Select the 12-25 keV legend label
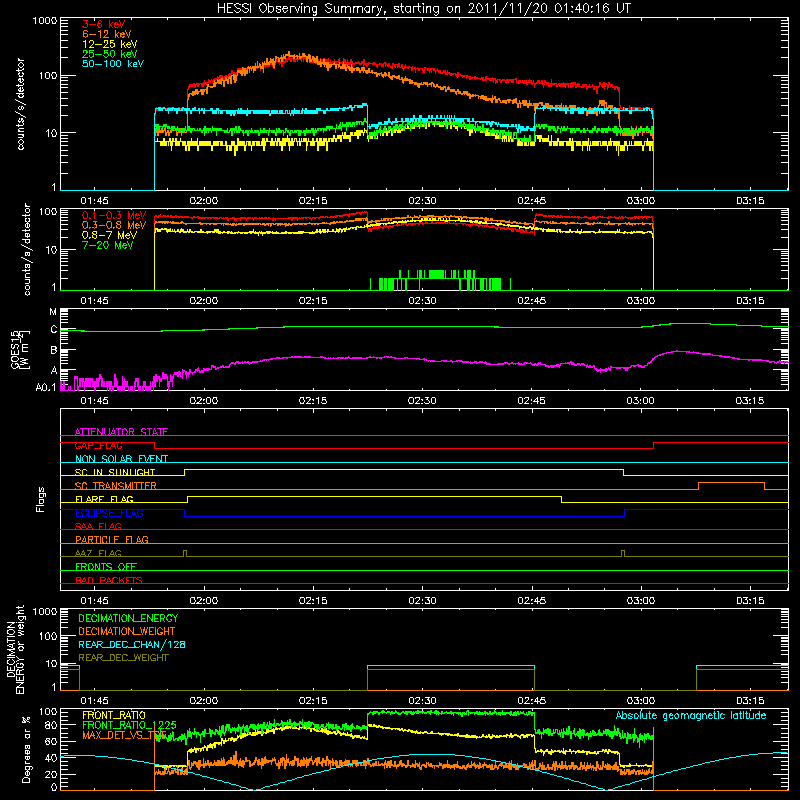The width and height of the screenshot is (800, 800). point(109,44)
